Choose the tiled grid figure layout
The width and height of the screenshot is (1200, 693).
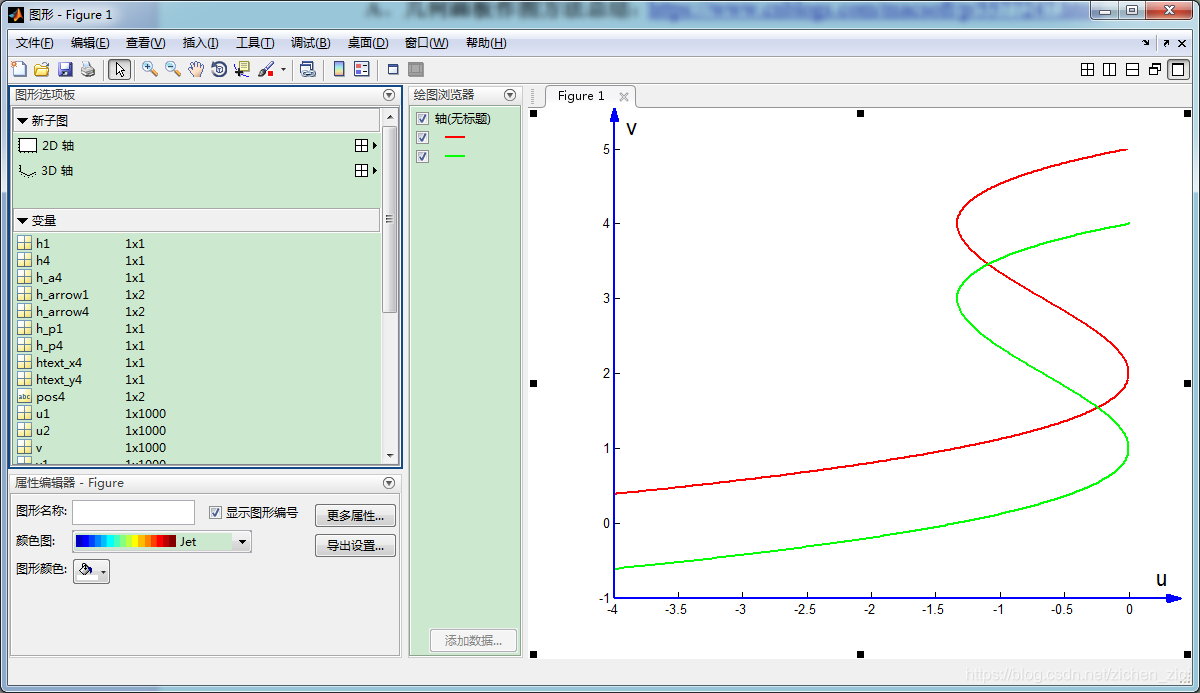pos(1087,70)
